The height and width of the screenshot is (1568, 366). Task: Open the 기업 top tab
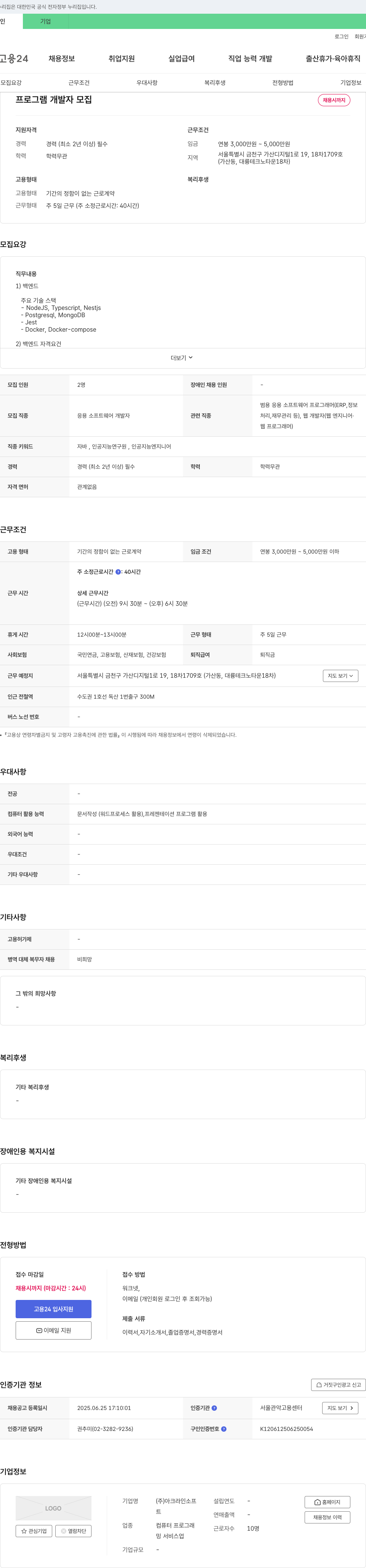coord(46,21)
